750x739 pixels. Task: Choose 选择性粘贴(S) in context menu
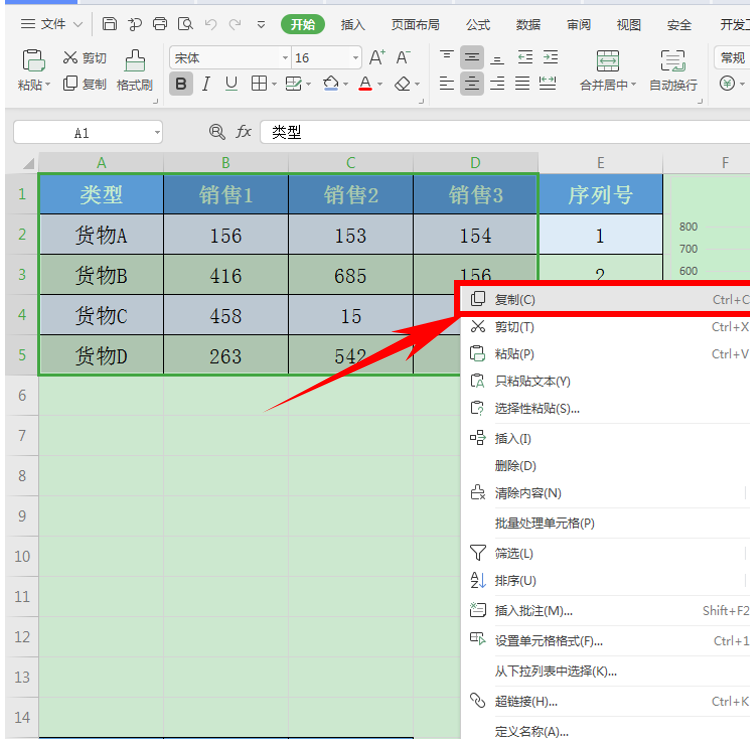coord(606,408)
